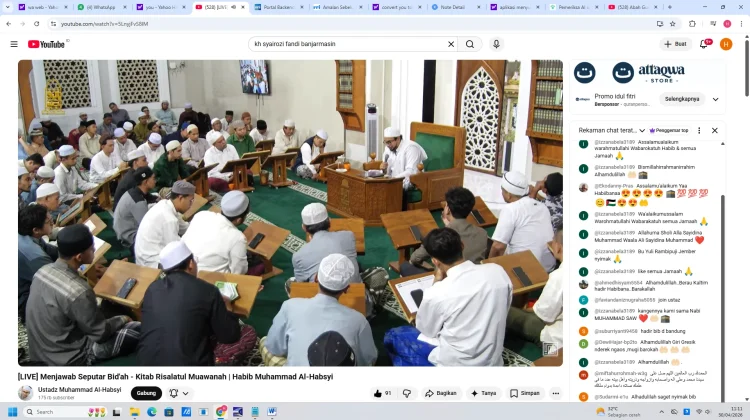
Task: Click the Gabung join button
Action: (146, 393)
